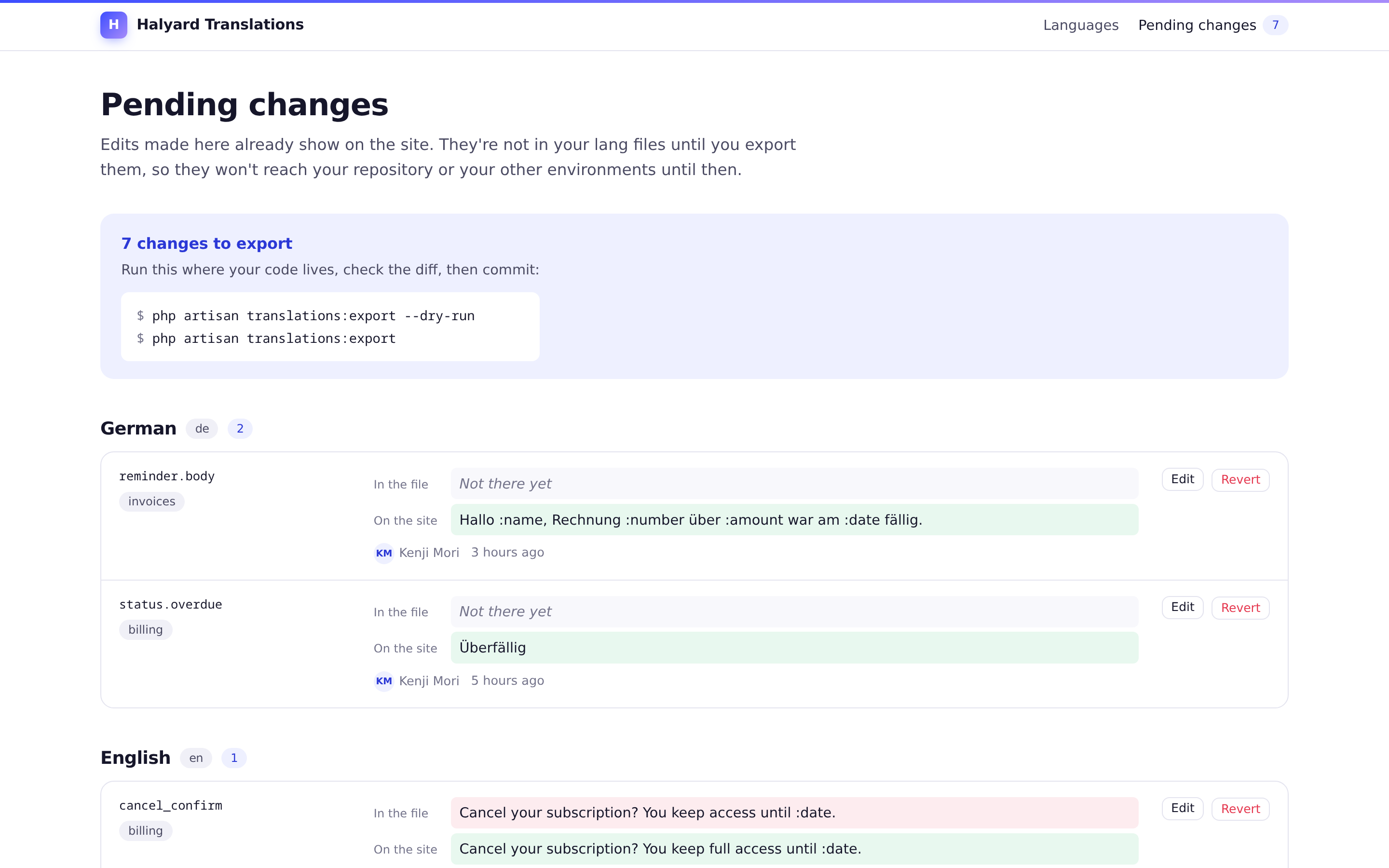Revert the cancel_confirm change
The width and height of the screenshot is (1389, 868).
coord(1240,808)
